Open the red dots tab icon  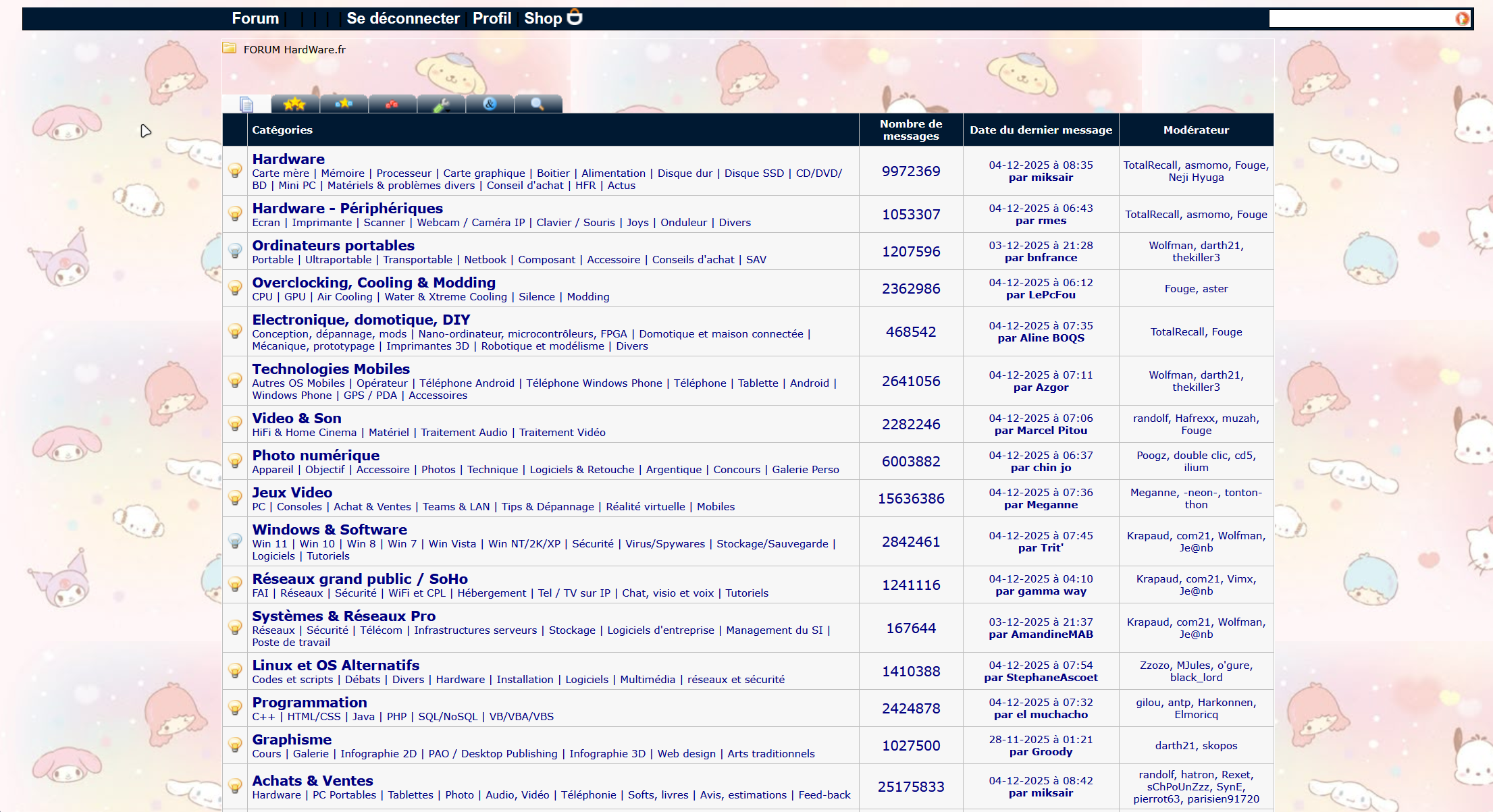(x=392, y=104)
